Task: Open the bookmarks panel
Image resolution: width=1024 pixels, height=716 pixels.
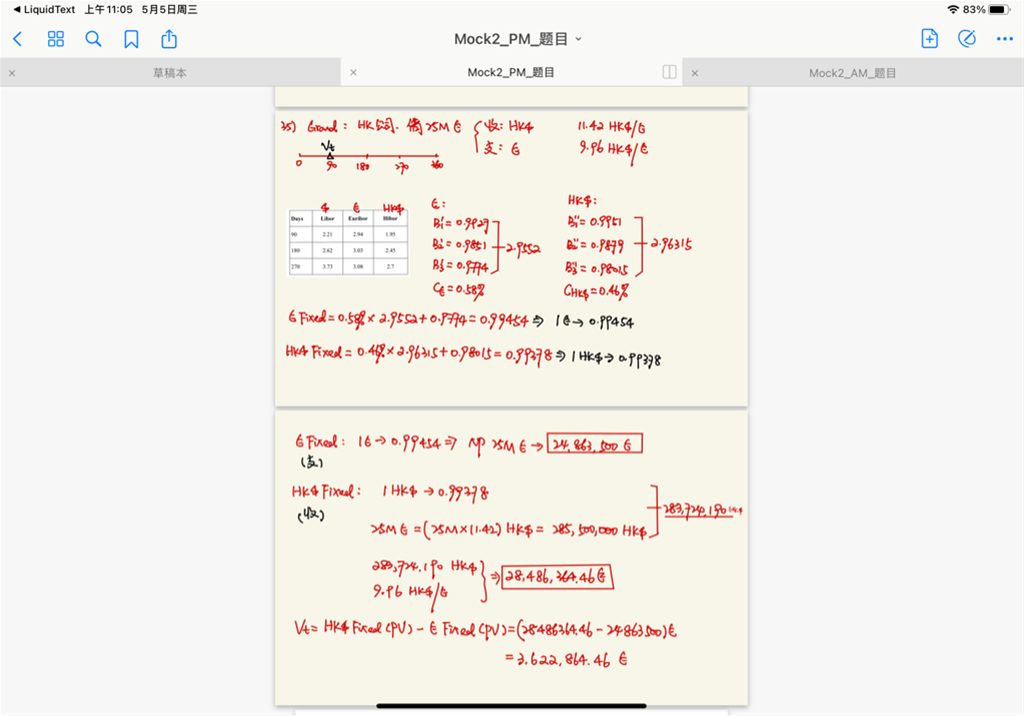Action: (131, 39)
